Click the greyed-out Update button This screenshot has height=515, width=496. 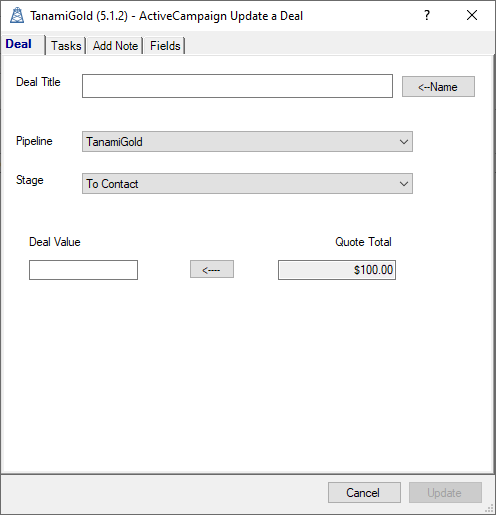445,493
